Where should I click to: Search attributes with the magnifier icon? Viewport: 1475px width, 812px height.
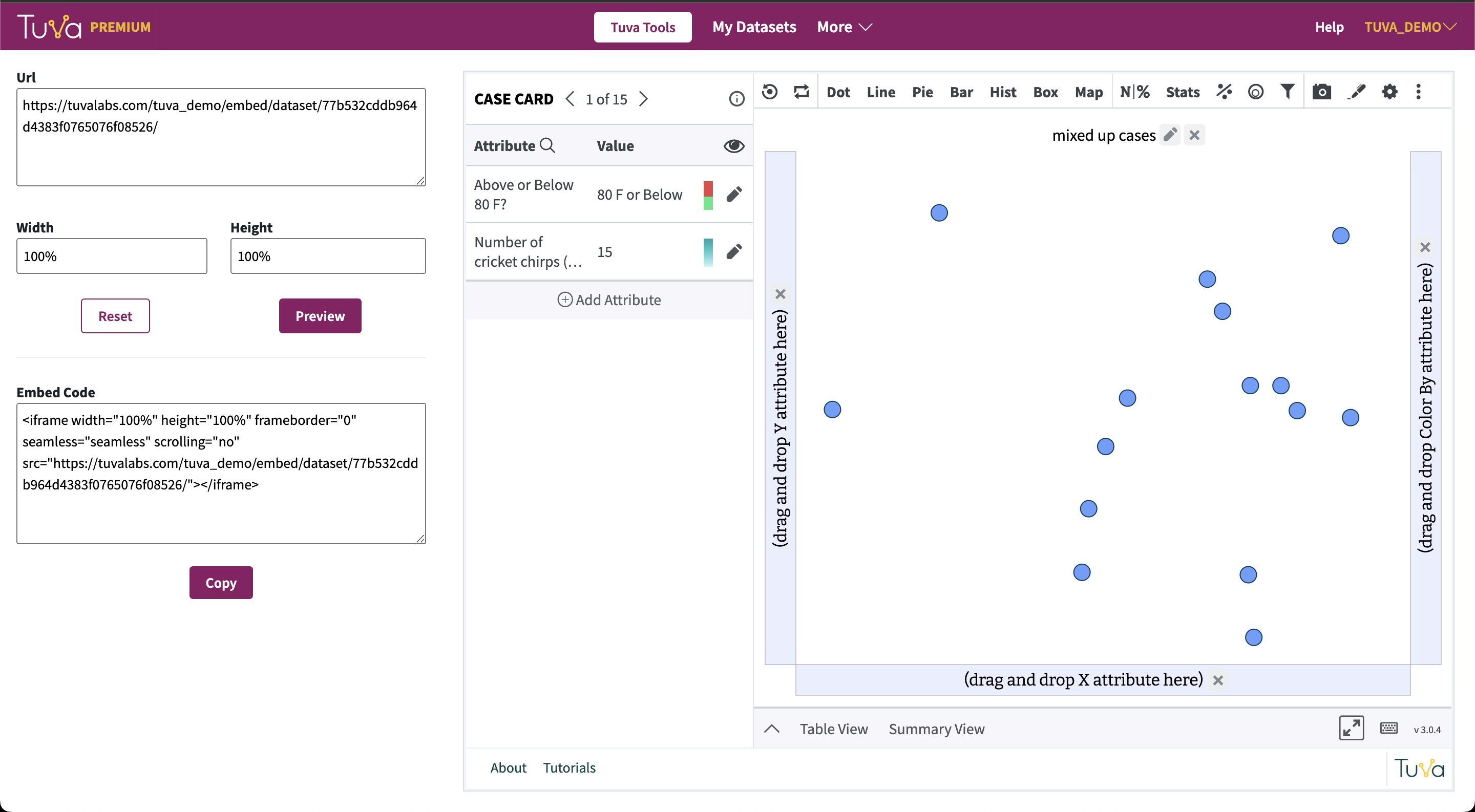coord(547,145)
